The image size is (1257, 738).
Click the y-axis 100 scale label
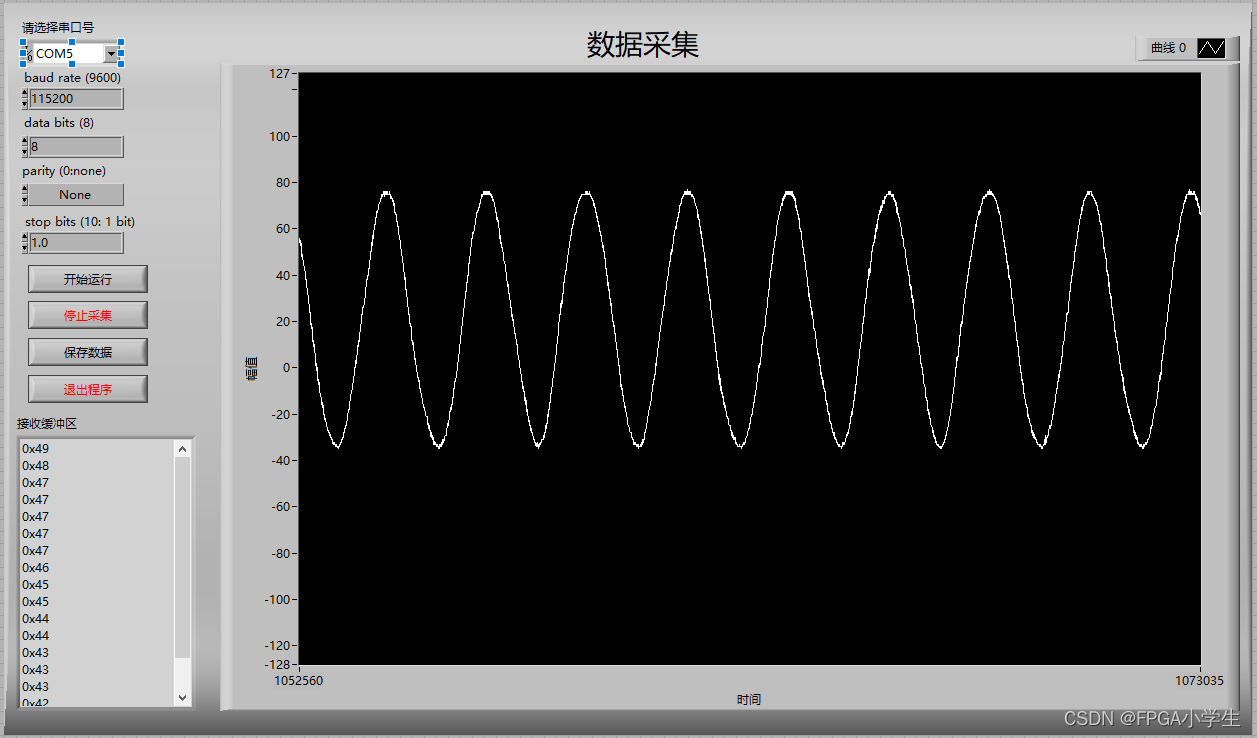click(x=279, y=137)
